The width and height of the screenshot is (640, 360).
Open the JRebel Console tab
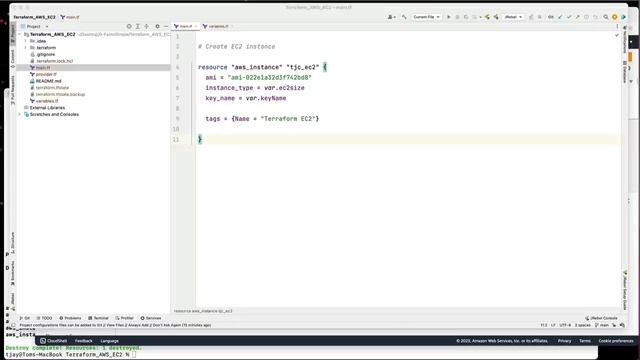click(601, 318)
